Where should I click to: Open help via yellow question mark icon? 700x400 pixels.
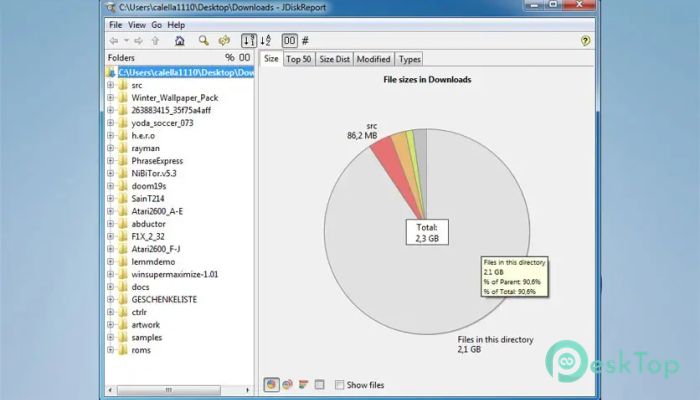(x=585, y=41)
